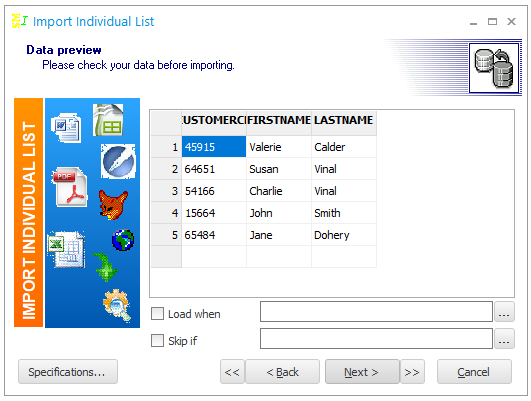Click the database import icon at top right
Image resolution: width=531 pixels, height=401 pixels.
click(x=494, y=68)
